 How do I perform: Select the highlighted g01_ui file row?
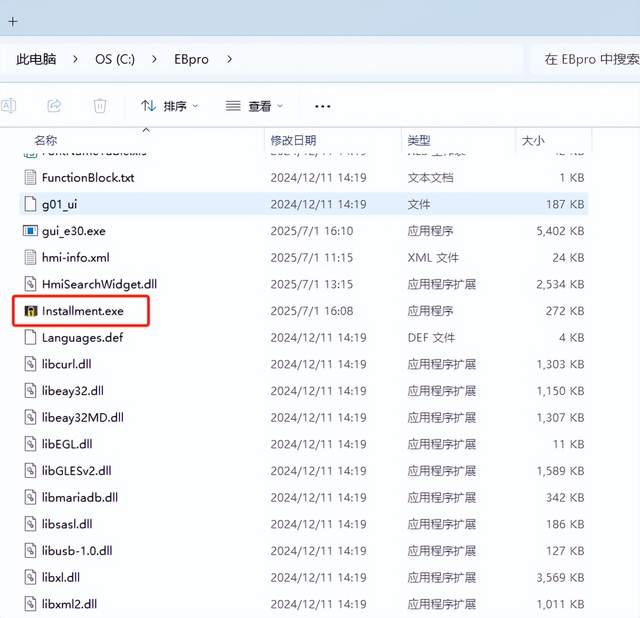(x=300, y=204)
